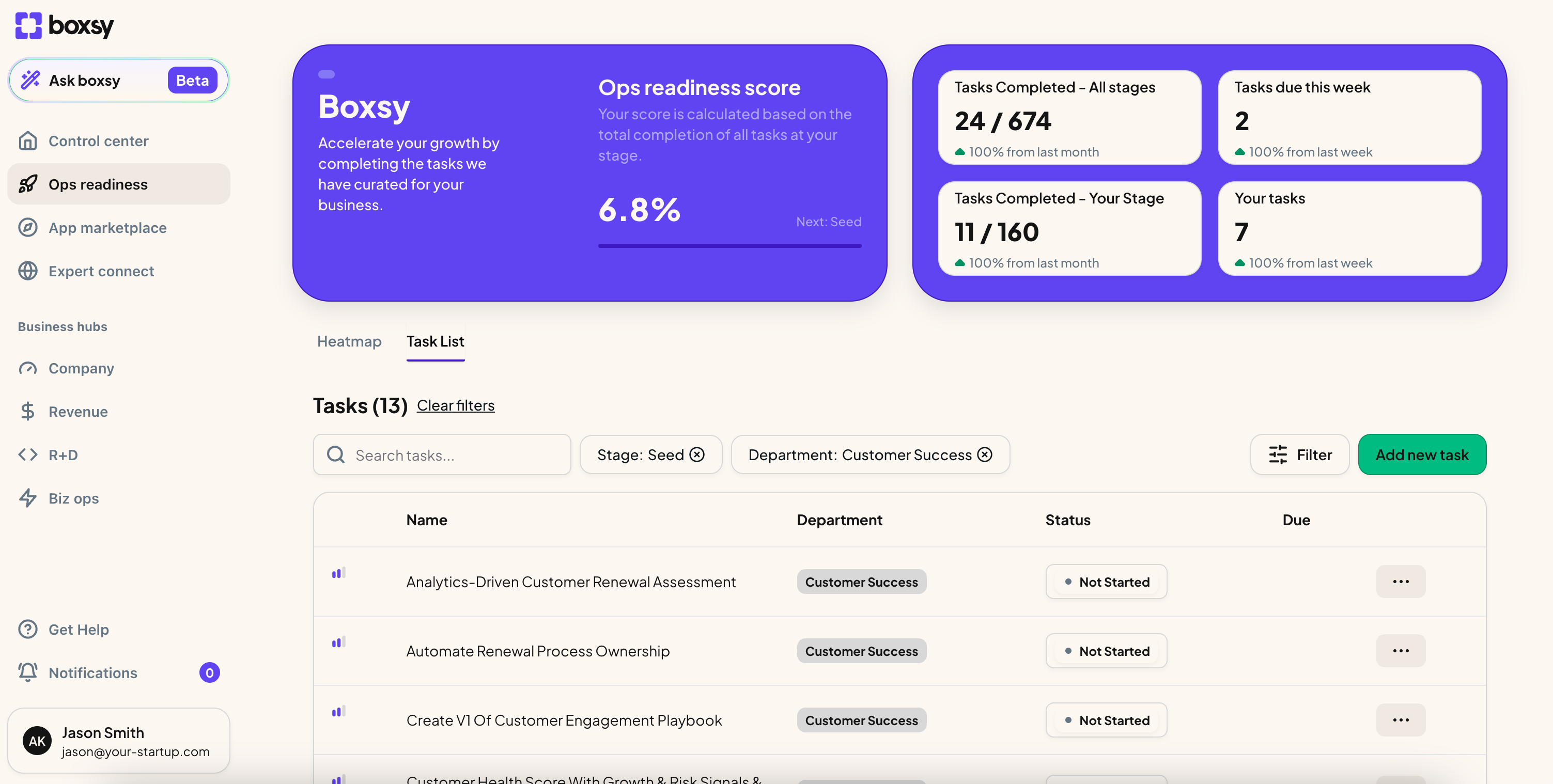Click the Get Help question mark icon
The width and height of the screenshot is (1553, 784).
pyautogui.click(x=28, y=629)
